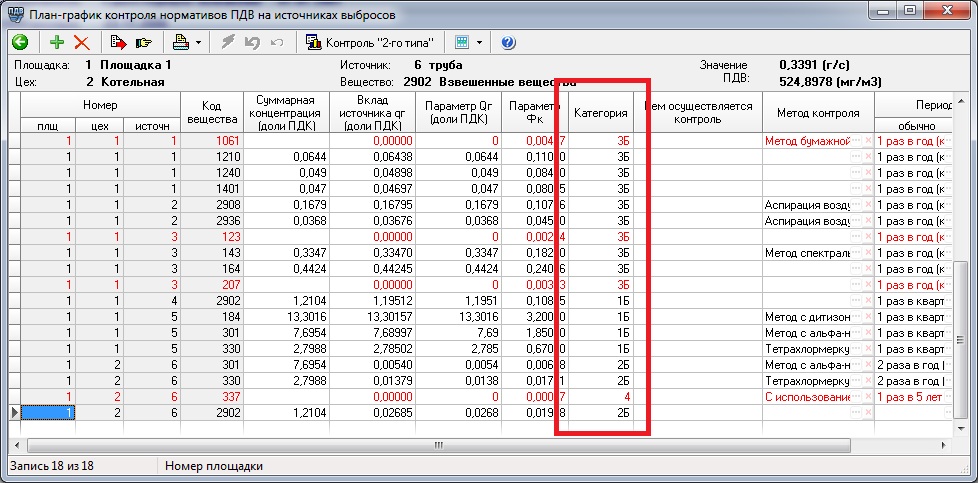Open ellipsis picker in 'Метод бумажной' cell
Viewport: 978px width, 483px height.
point(856,142)
